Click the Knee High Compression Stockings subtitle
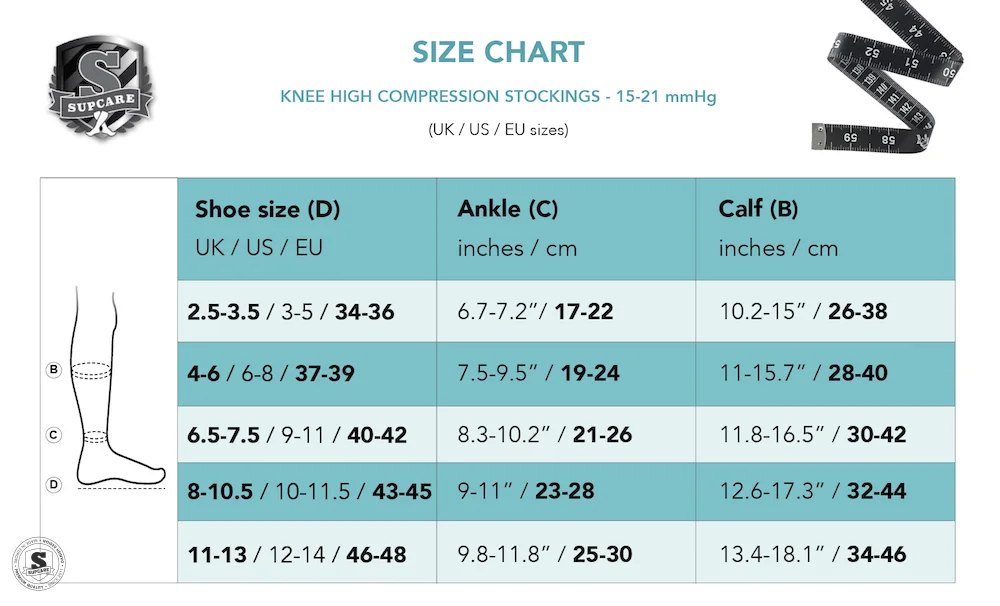The height and width of the screenshot is (606, 1000). (498, 97)
